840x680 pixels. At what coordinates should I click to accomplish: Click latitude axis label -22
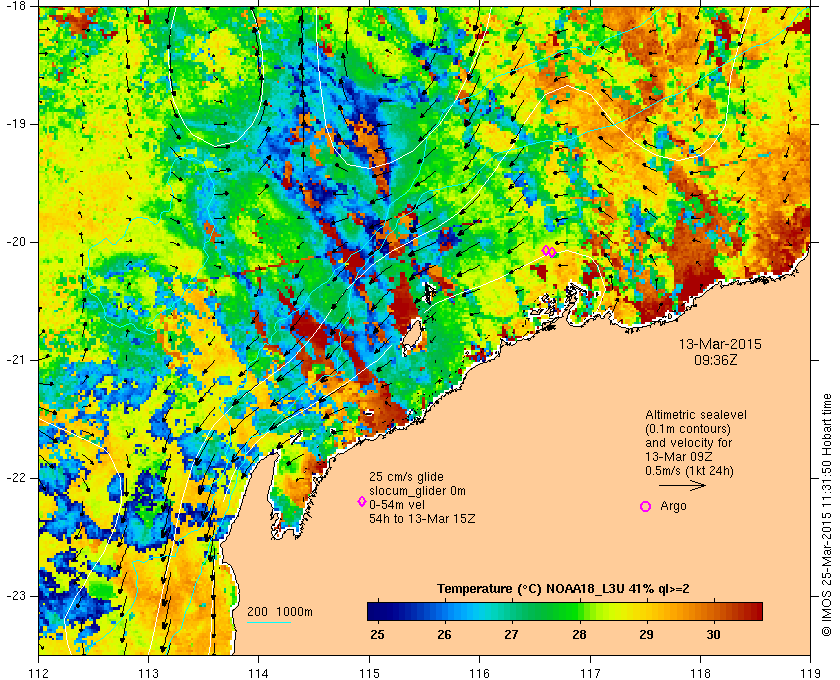[15, 478]
